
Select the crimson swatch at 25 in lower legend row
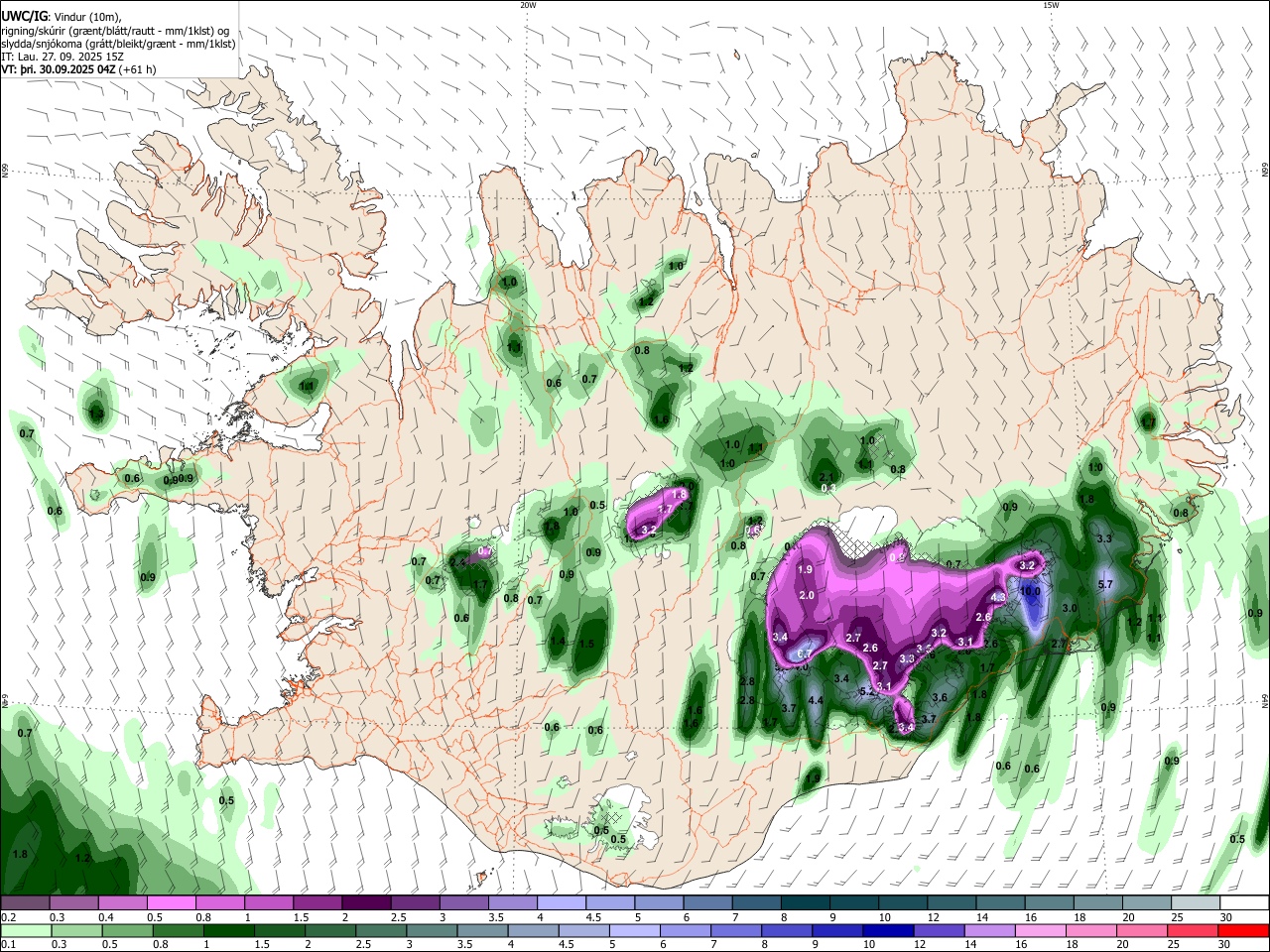pyautogui.click(x=1193, y=930)
